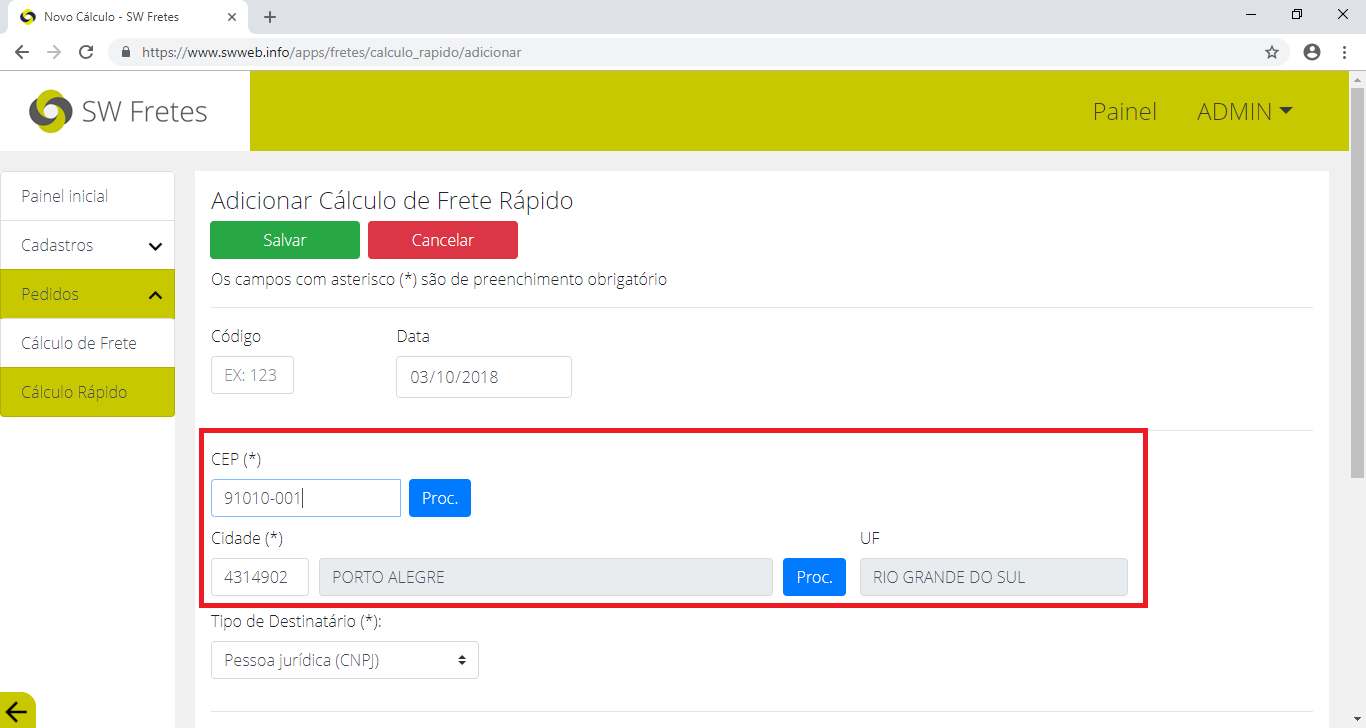1366x728 pixels.
Task: Expand the Cadastros sidebar menu
Action: 87,245
